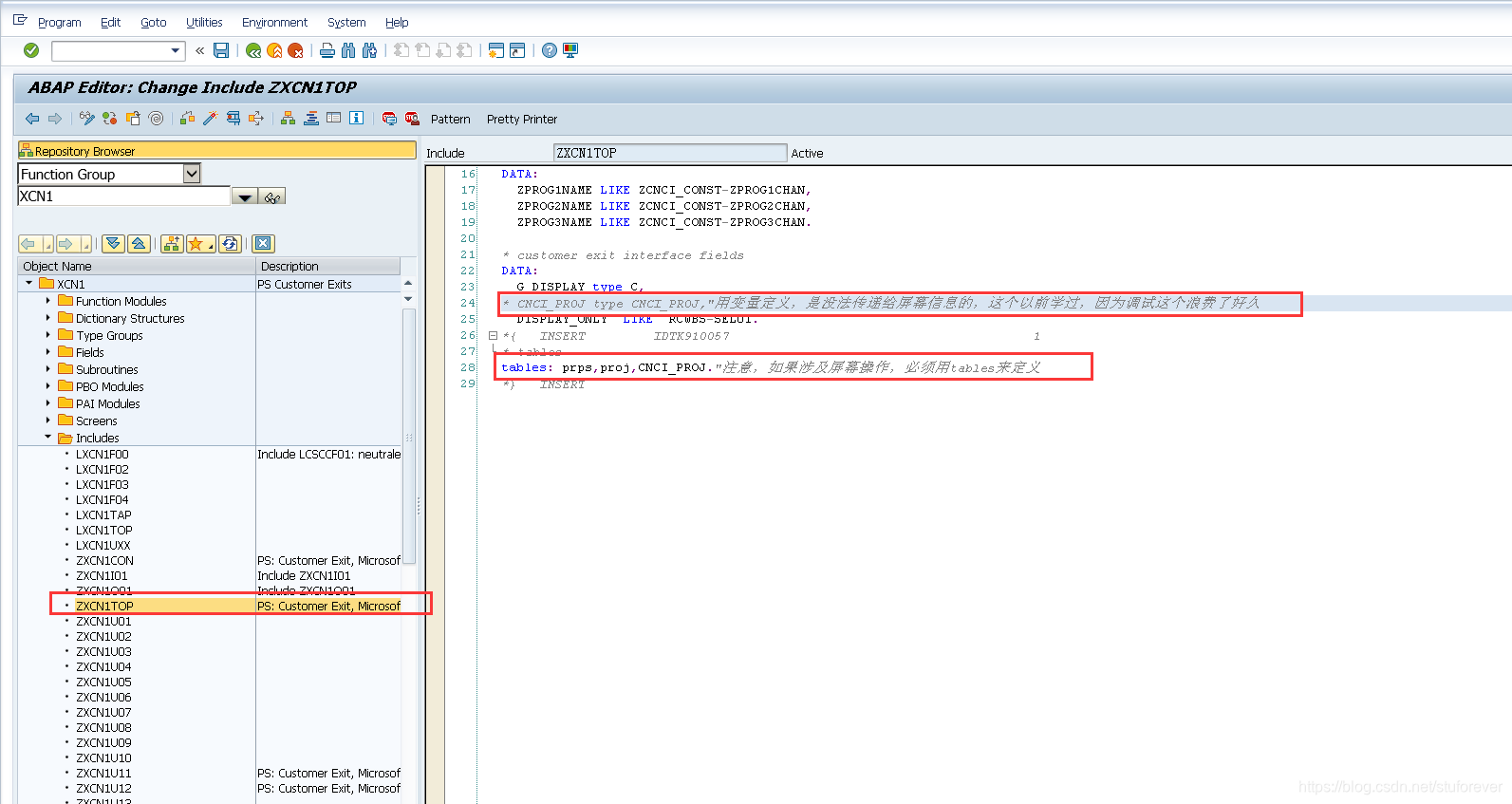Open the System menu

pos(346,22)
